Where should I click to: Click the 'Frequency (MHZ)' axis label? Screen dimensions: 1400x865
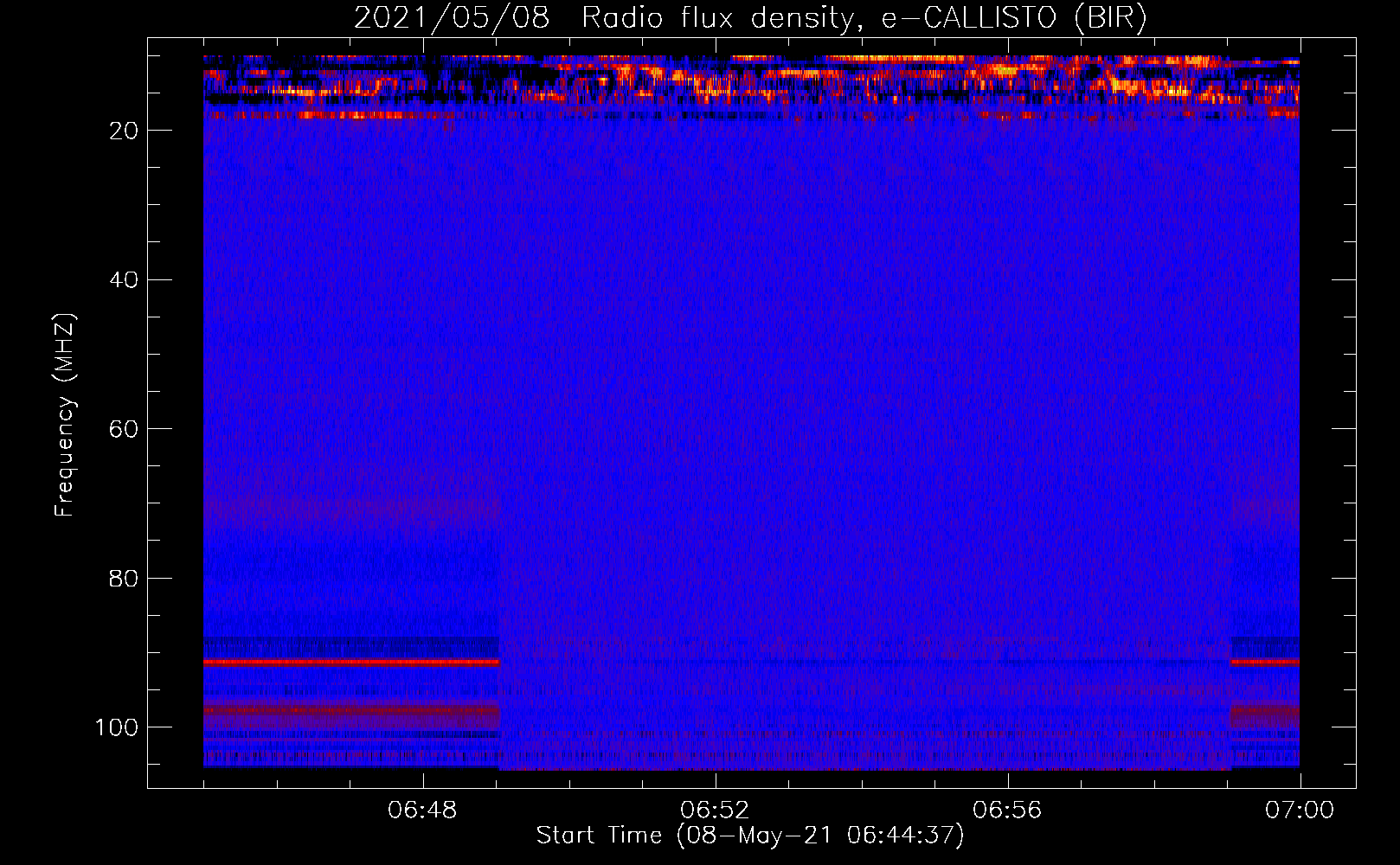66,415
